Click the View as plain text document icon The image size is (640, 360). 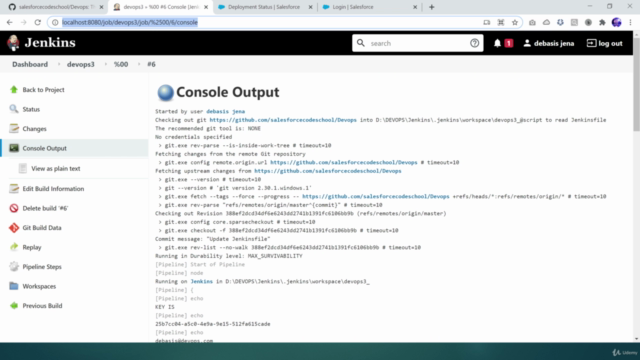tap(23, 168)
